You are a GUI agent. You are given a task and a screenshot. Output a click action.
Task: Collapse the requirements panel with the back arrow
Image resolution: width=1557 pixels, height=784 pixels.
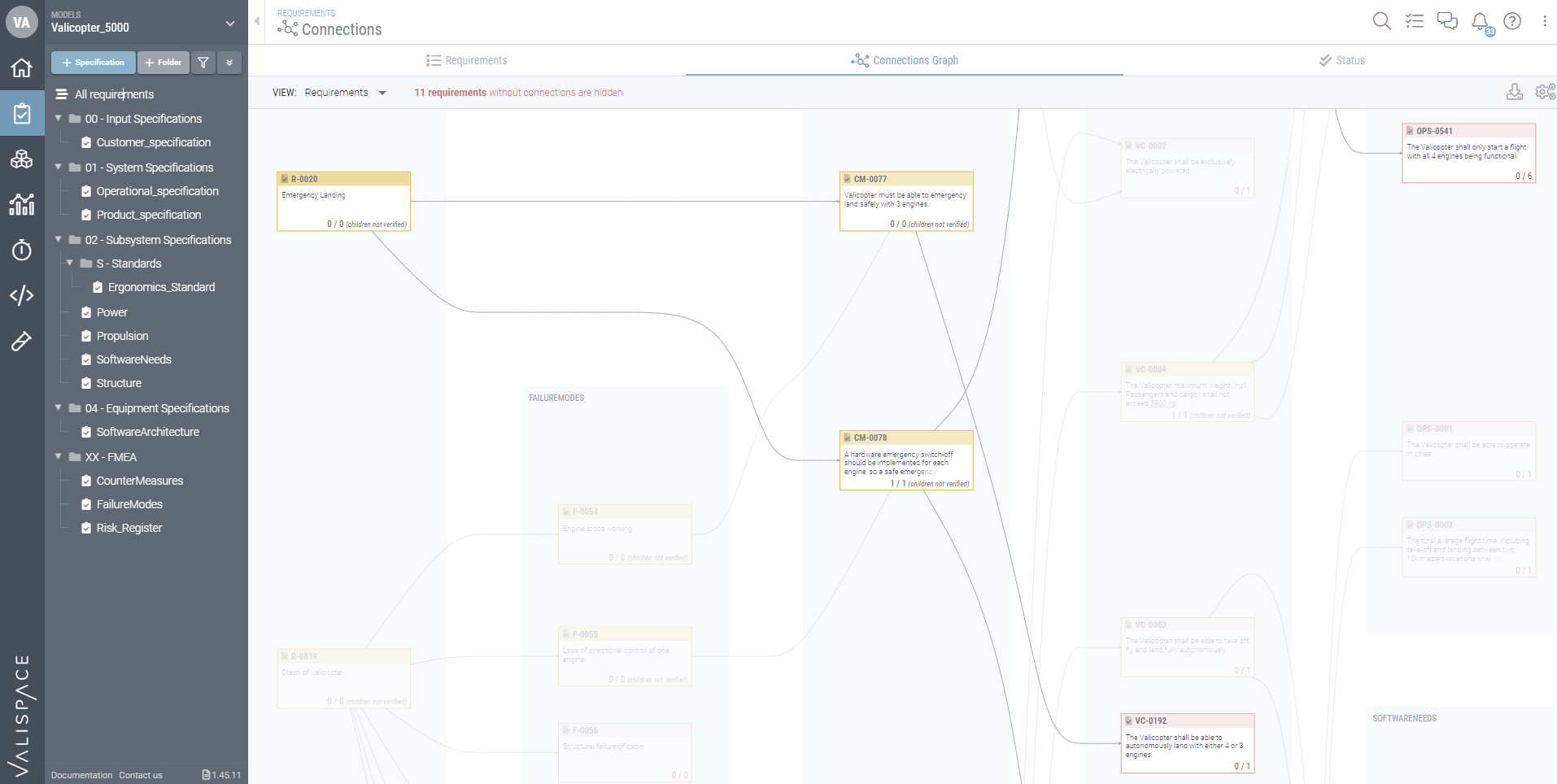pos(256,21)
